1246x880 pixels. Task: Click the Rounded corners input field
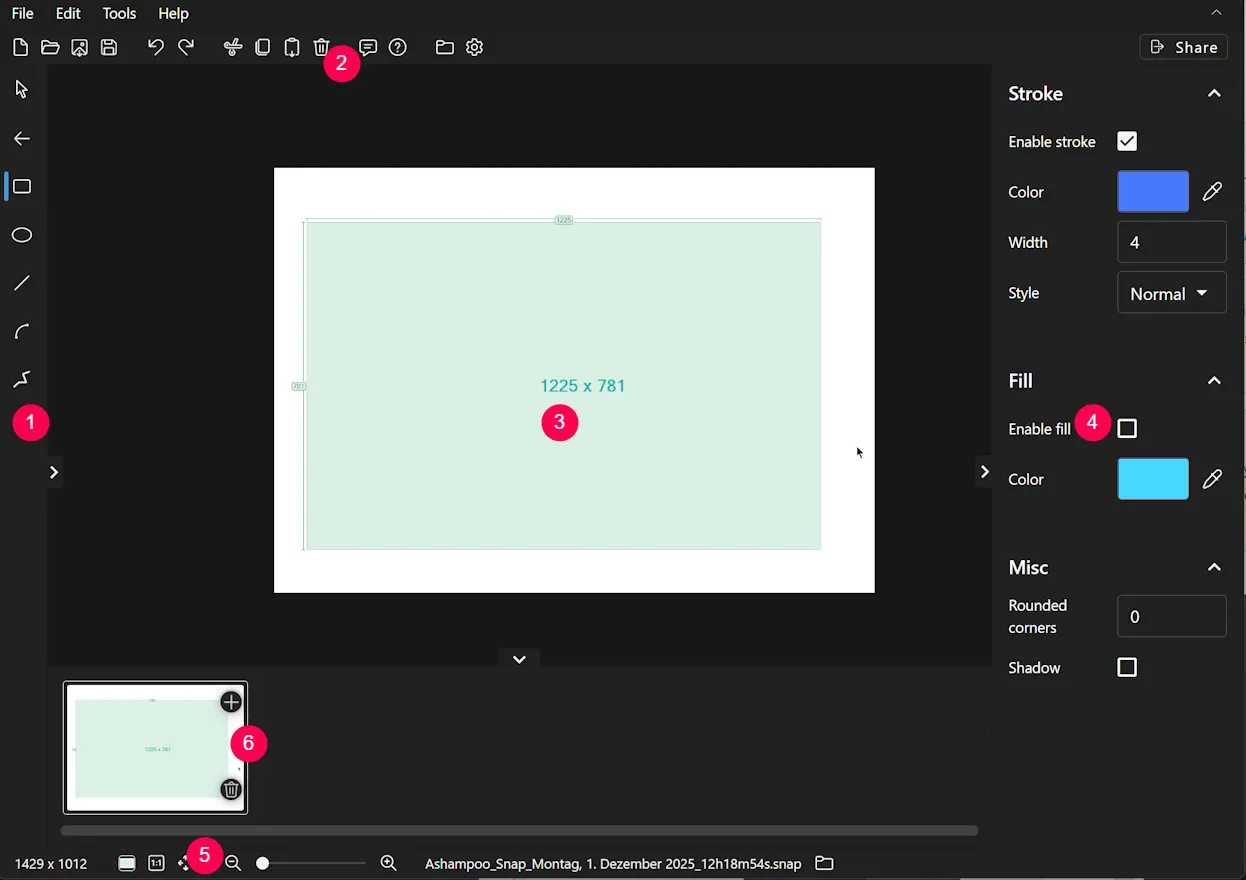click(1171, 616)
